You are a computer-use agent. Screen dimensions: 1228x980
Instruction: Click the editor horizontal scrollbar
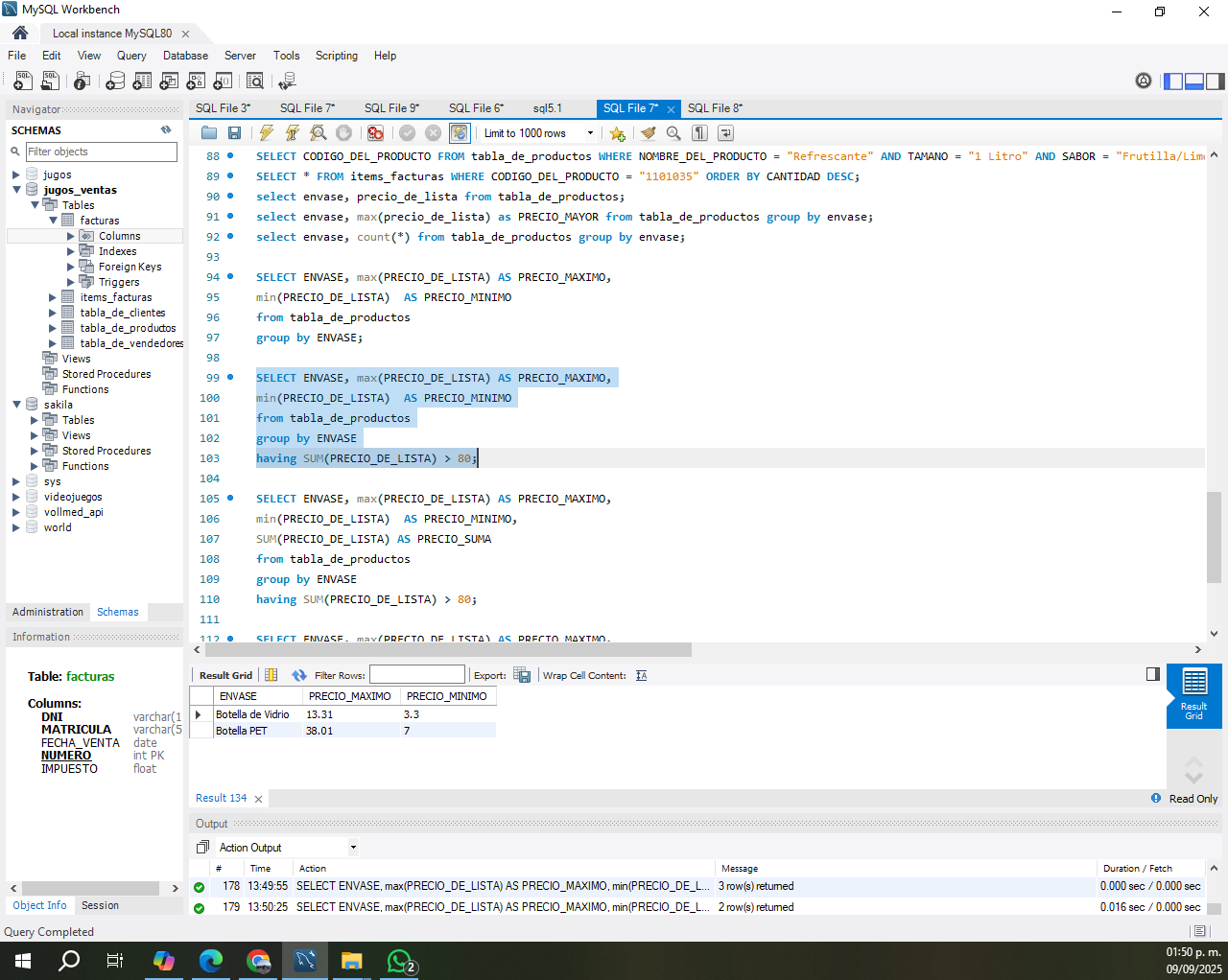(x=449, y=649)
